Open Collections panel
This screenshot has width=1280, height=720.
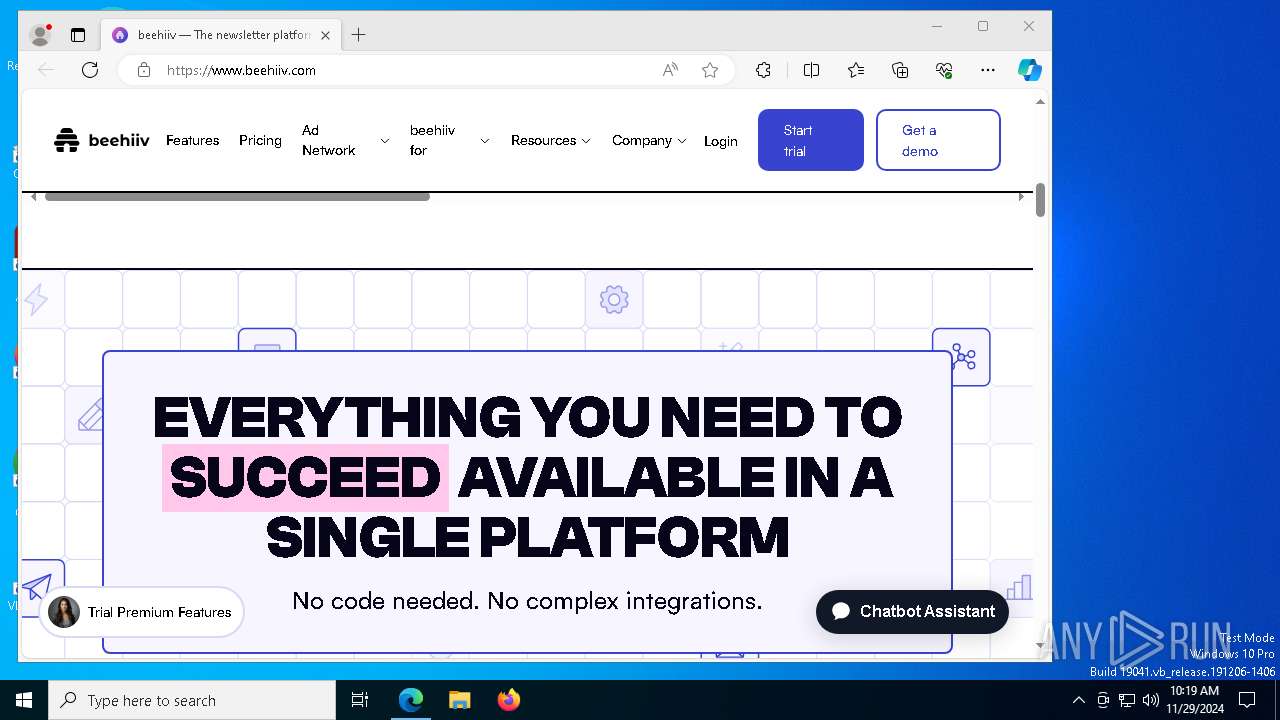(x=900, y=70)
